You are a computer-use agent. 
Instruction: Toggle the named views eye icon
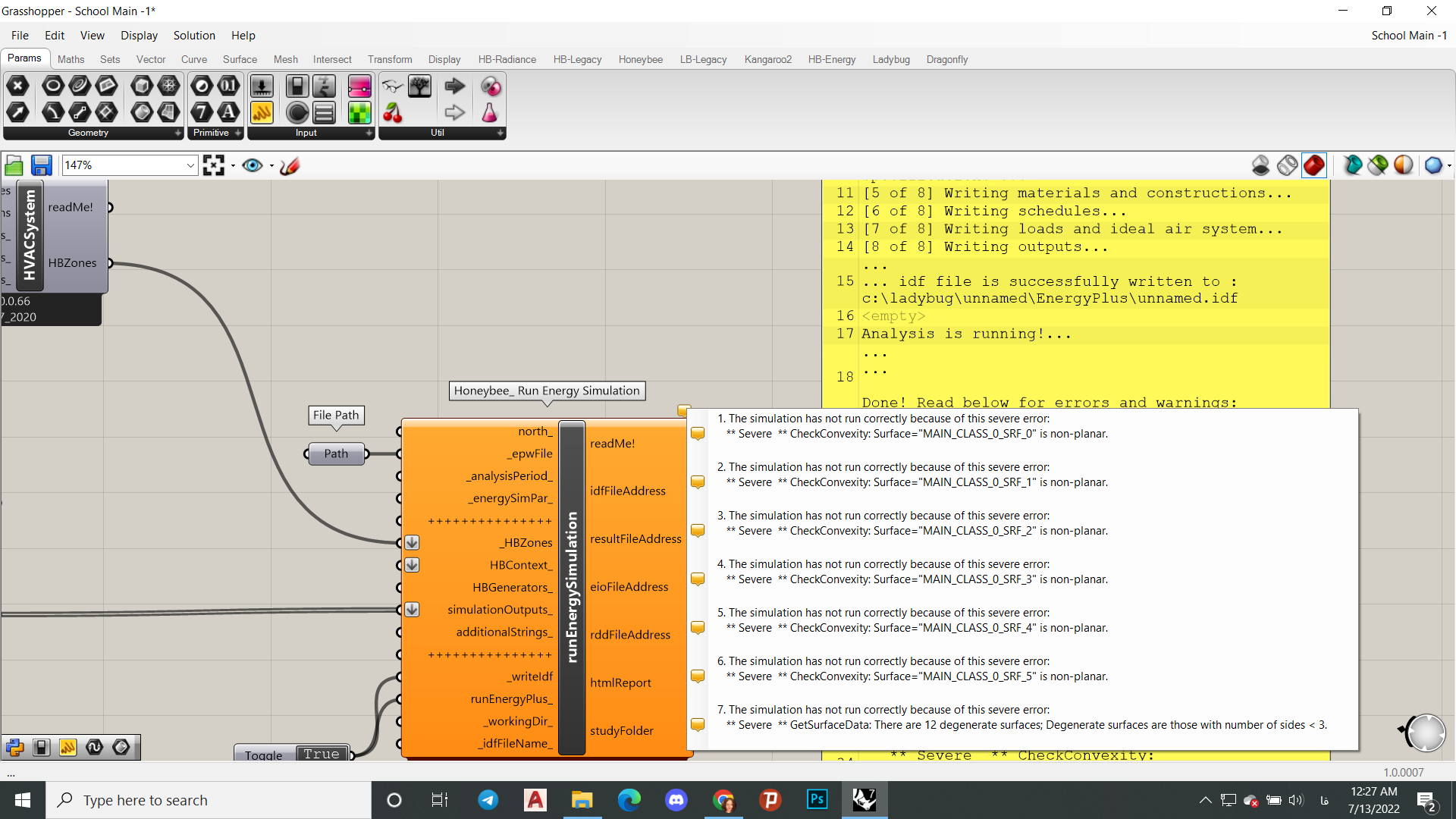[252, 165]
